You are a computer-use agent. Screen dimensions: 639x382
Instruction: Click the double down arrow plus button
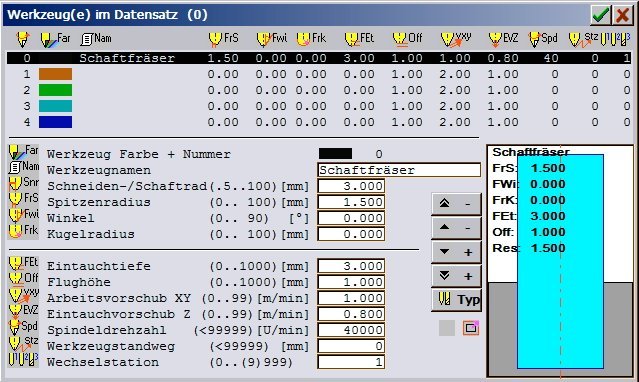point(456,276)
